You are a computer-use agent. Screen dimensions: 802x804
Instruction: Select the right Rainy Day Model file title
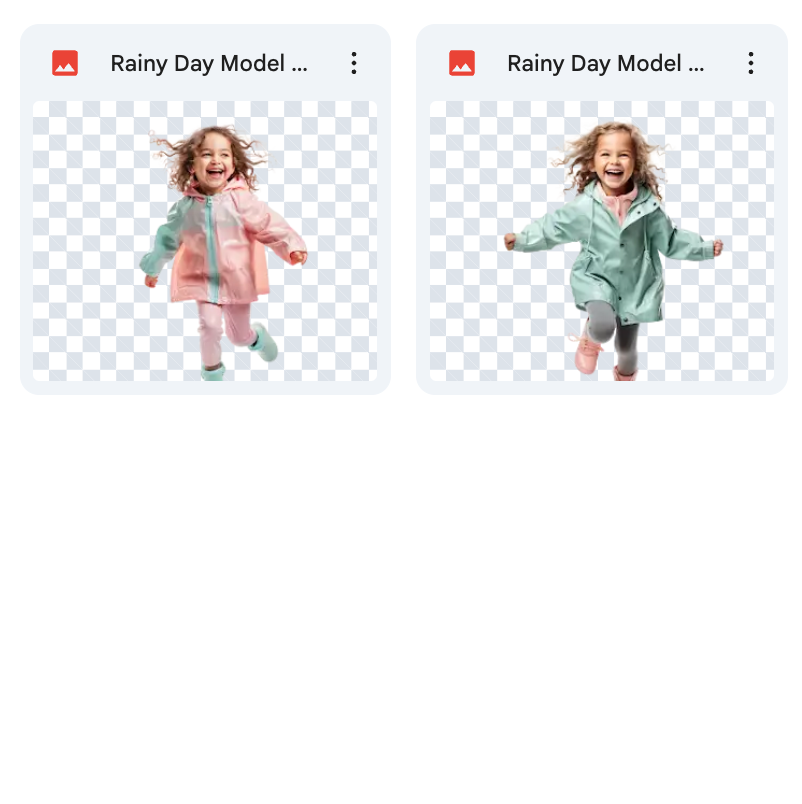[606, 63]
